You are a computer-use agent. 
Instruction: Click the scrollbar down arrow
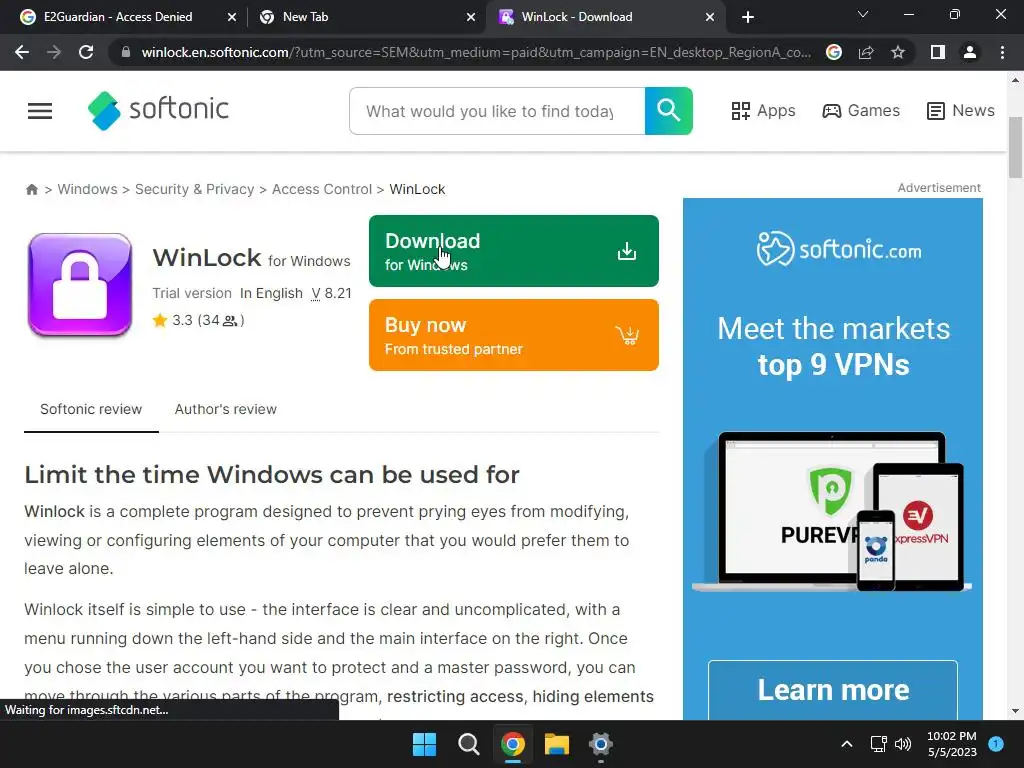tap(1015, 711)
